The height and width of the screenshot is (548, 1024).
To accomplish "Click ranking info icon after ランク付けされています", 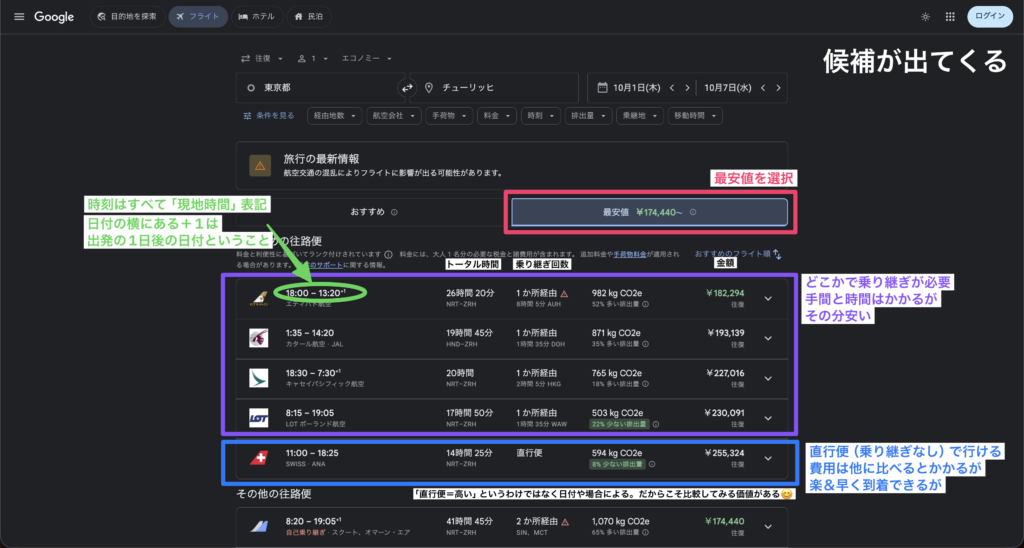I will point(389,255).
